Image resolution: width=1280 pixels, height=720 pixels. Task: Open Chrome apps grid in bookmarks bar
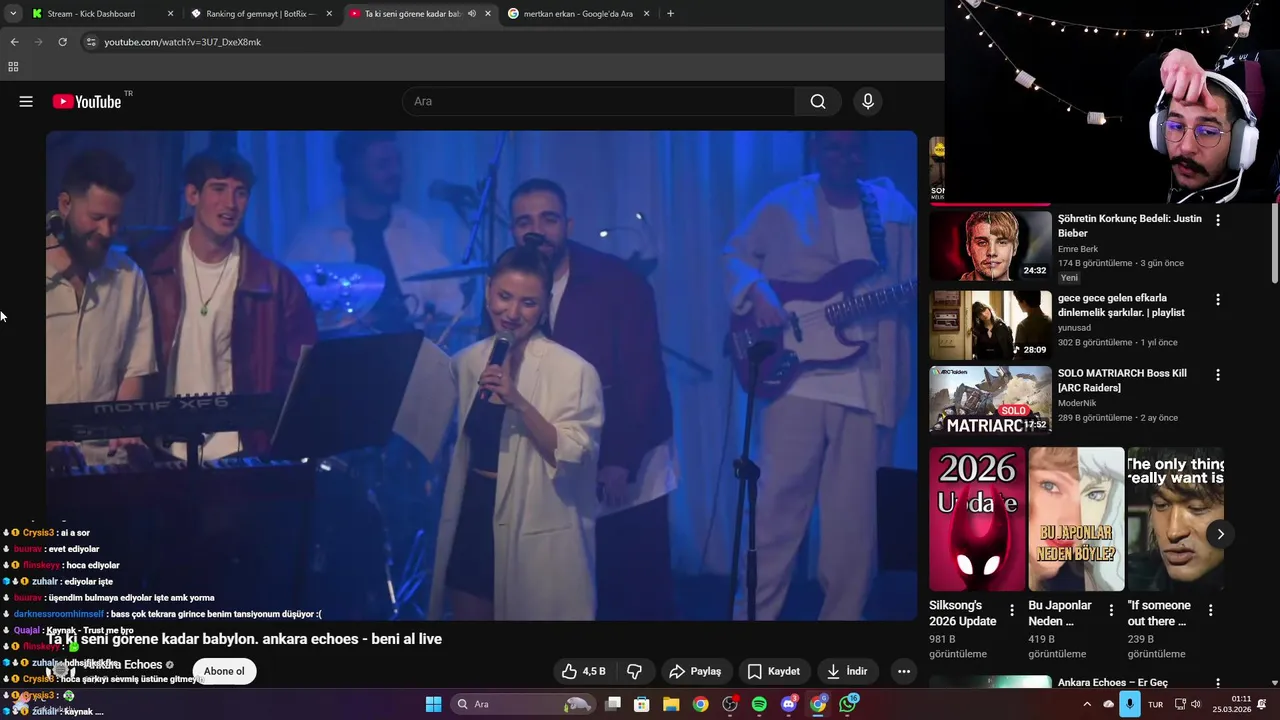click(13, 67)
